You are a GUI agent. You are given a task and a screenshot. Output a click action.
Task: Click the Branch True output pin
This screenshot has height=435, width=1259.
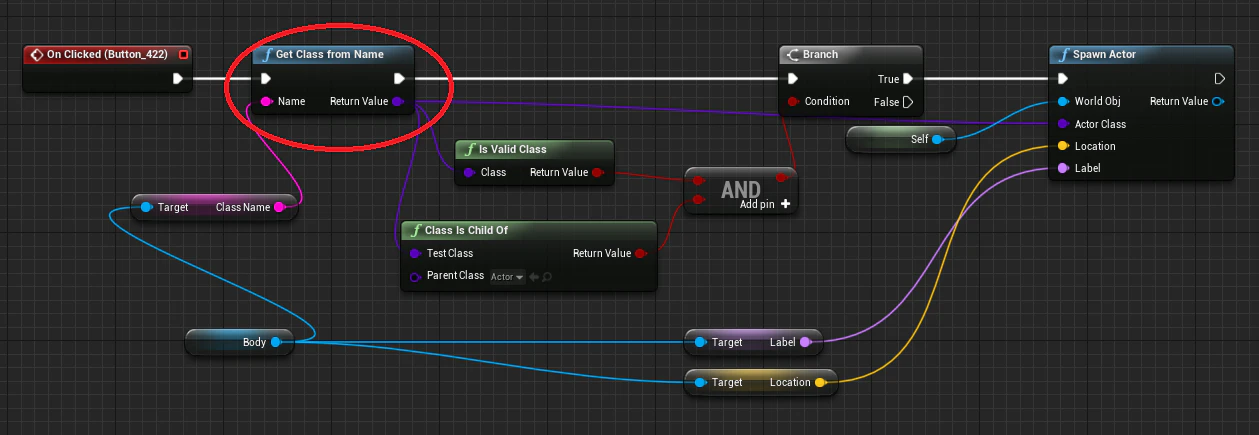(x=908, y=78)
